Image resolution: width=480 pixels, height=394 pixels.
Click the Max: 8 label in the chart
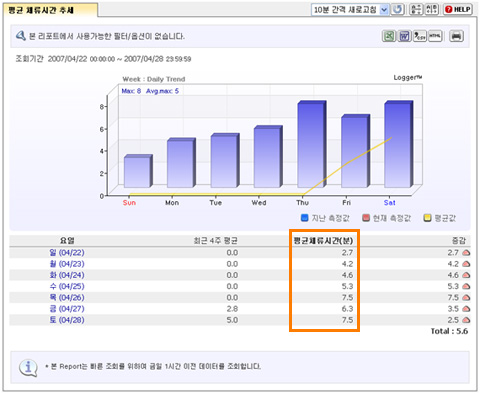coord(131,91)
